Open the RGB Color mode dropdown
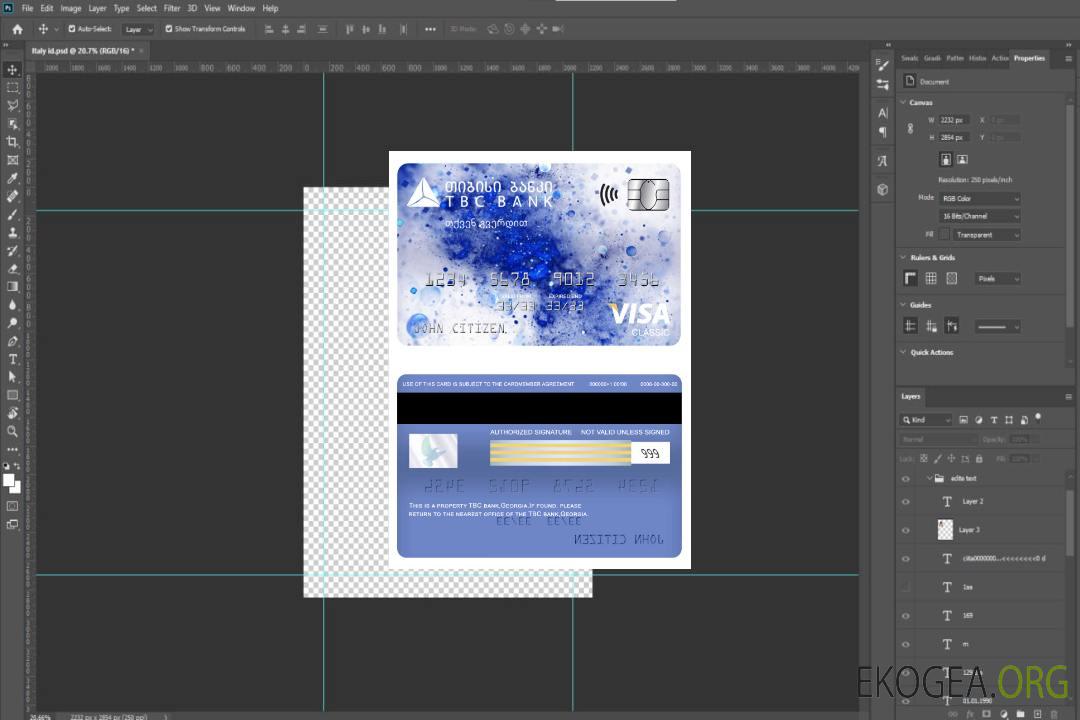Image resolution: width=1080 pixels, height=720 pixels. (979, 198)
